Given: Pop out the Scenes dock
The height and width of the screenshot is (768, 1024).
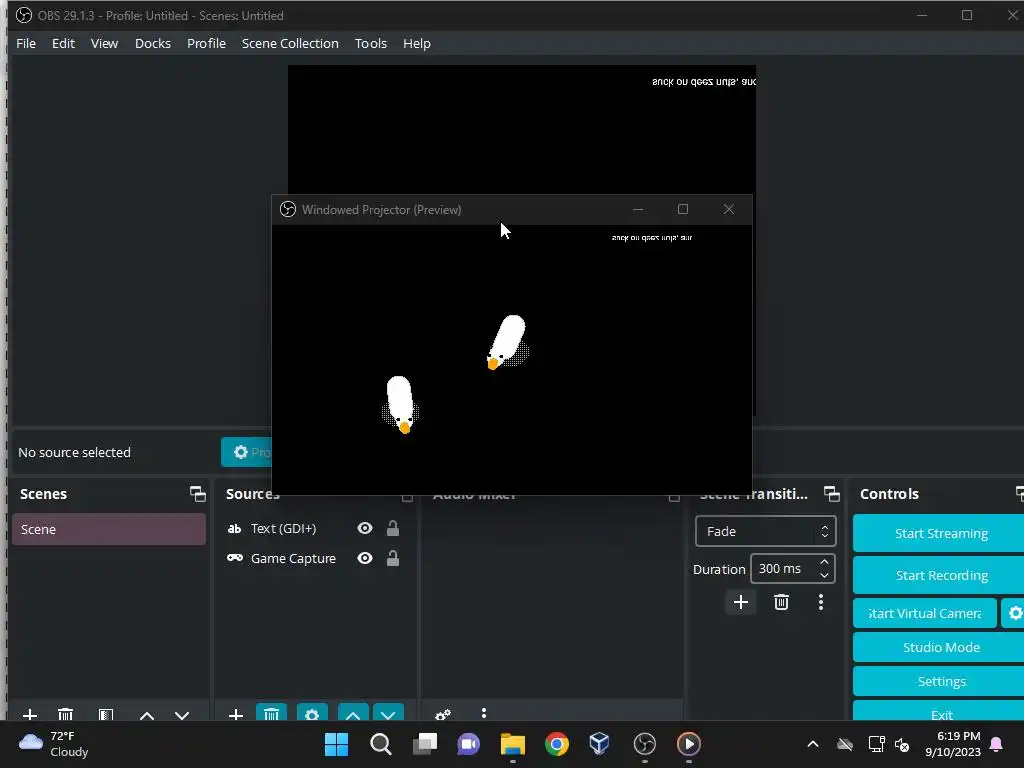Looking at the screenshot, I should [197, 494].
